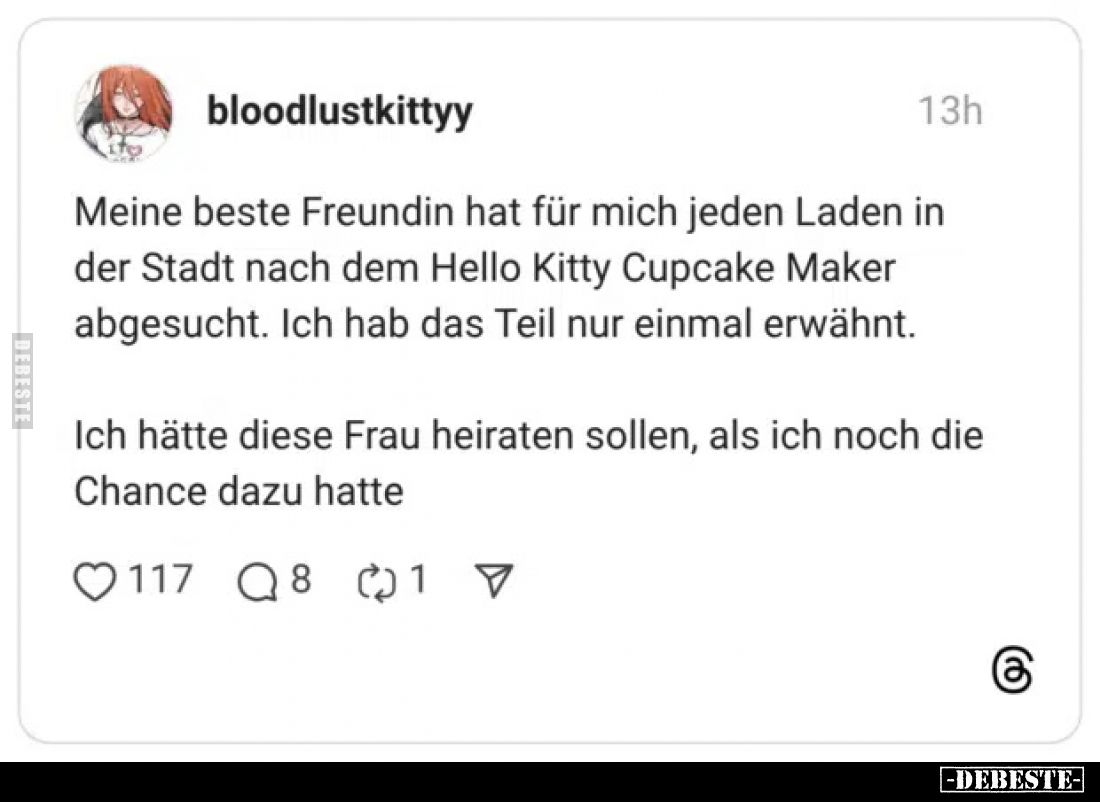Viewport: 1100px width, 802px height.
Task: Expand the reply count of 8
Action: 302,578
